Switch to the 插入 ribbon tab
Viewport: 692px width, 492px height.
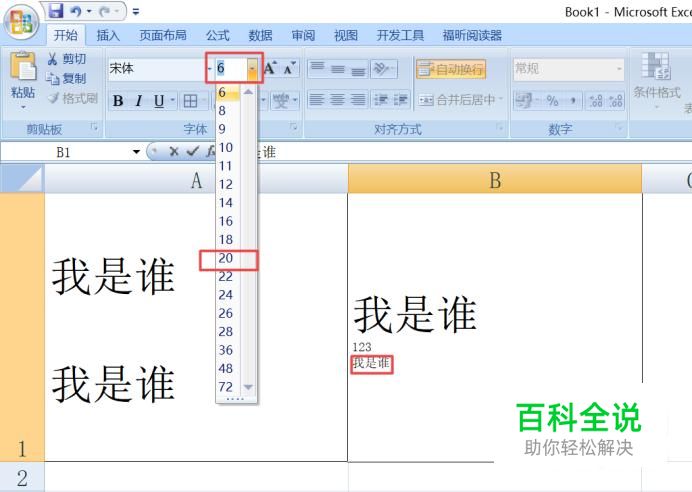point(108,35)
